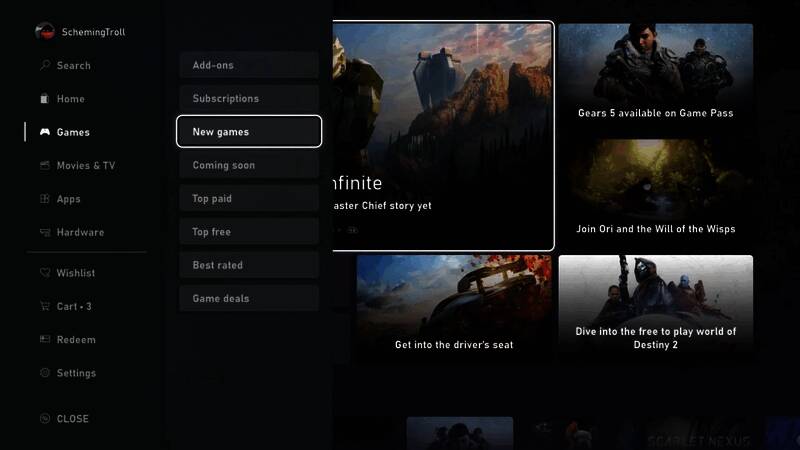The width and height of the screenshot is (800, 450).
Task: Open the shopping Cart icon
Action: 45,306
